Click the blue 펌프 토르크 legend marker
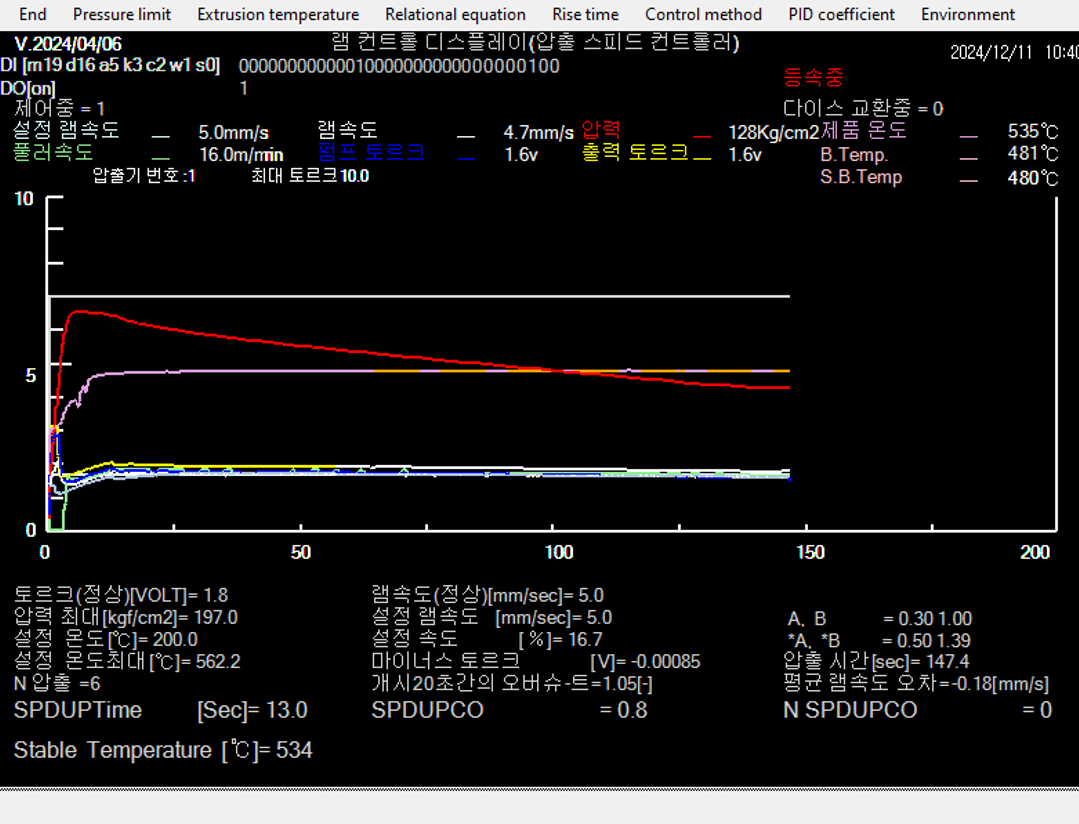This screenshot has width=1079, height=824. 465,157
